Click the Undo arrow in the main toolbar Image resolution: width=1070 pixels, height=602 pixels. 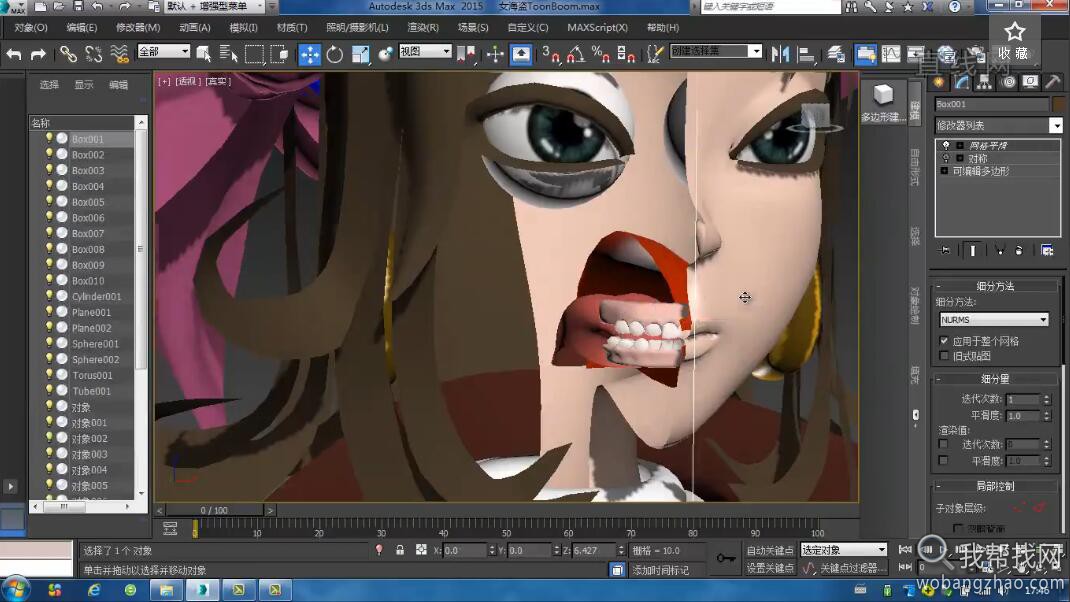coord(14,54)
